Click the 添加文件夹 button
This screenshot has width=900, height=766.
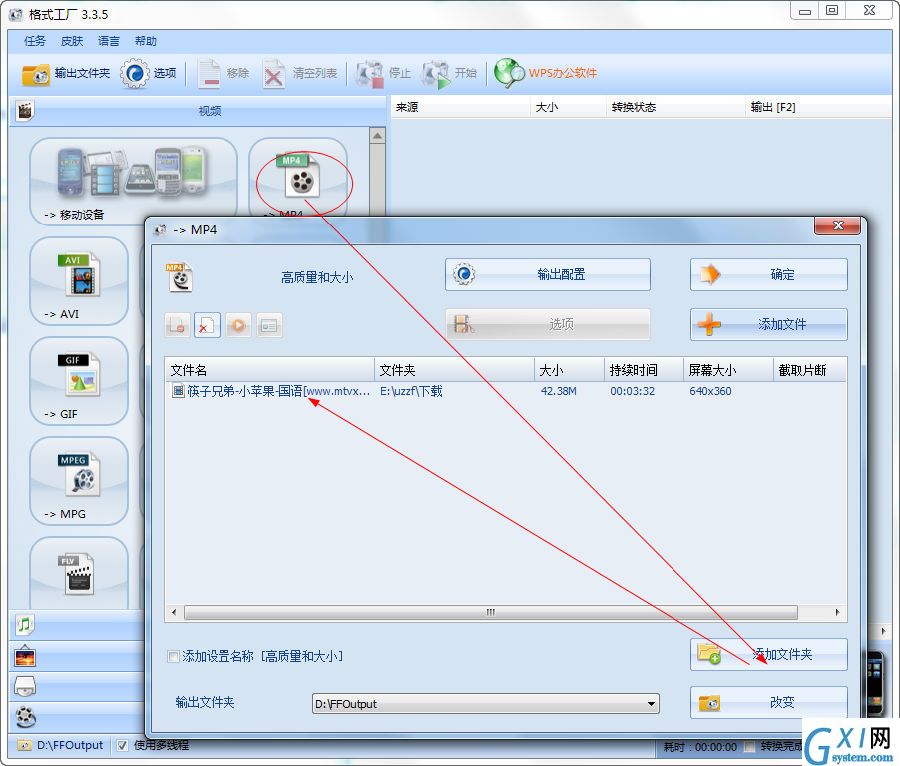pyautogui.click(x=769, y=654)
